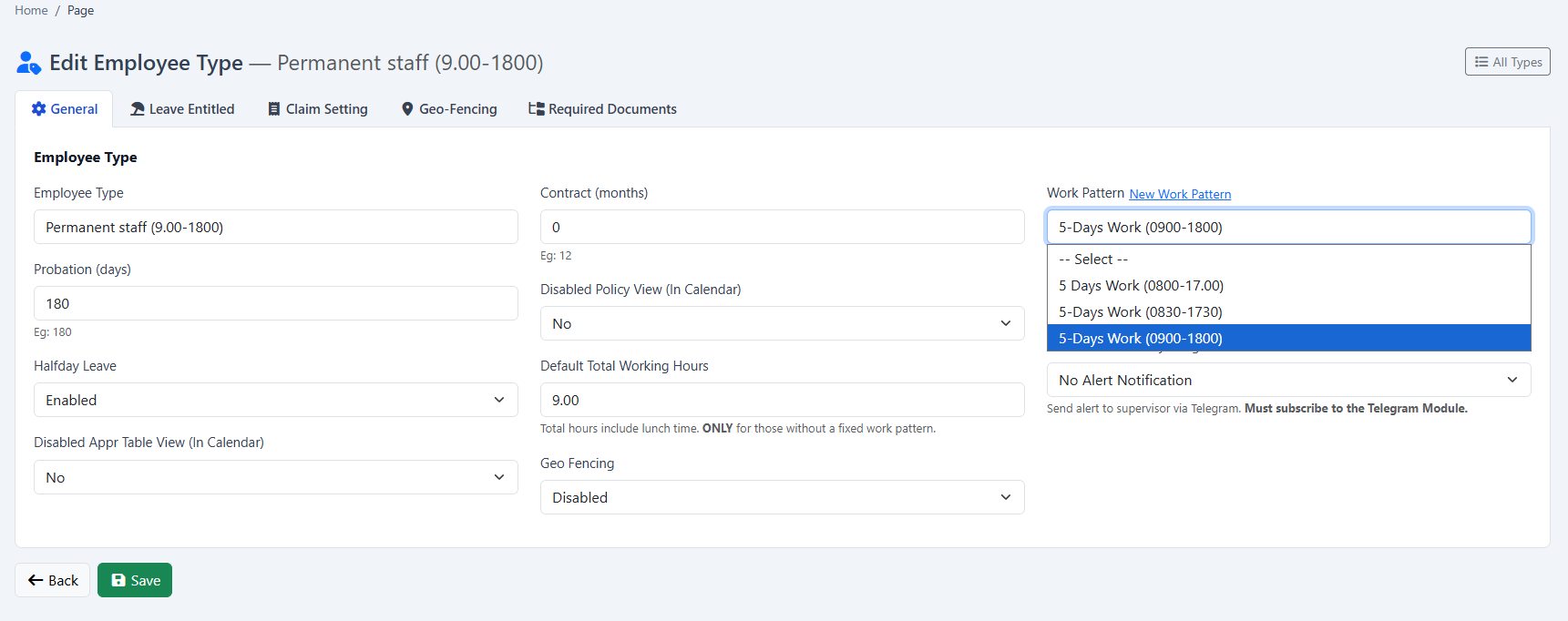Select the highlighted 5-Days Work (0900-1800) option

pyautogui.click(x=1288, y=338)
